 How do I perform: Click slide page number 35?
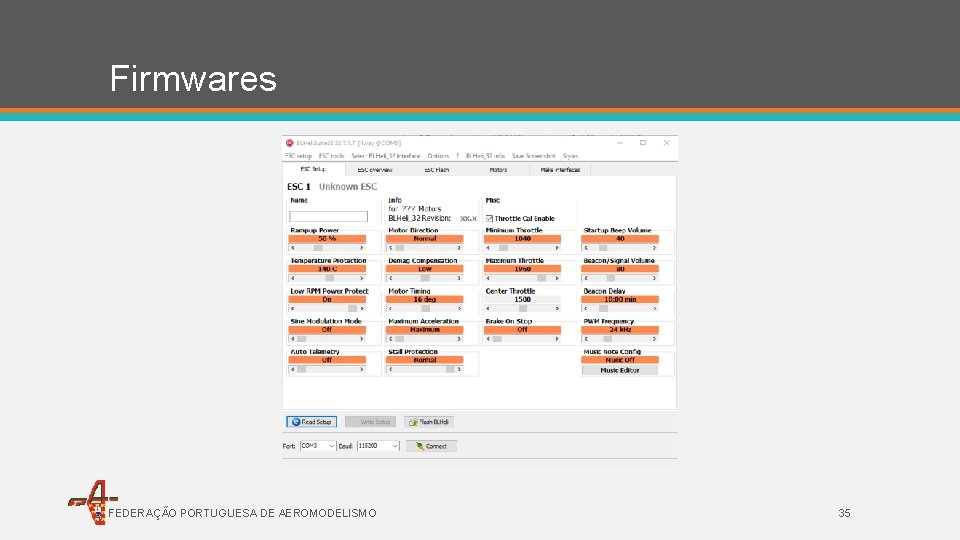844,513
